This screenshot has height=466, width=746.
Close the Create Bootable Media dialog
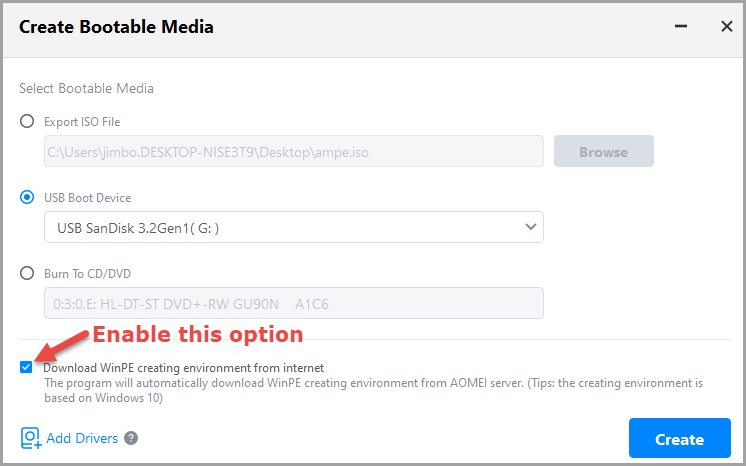coord(727,27)
